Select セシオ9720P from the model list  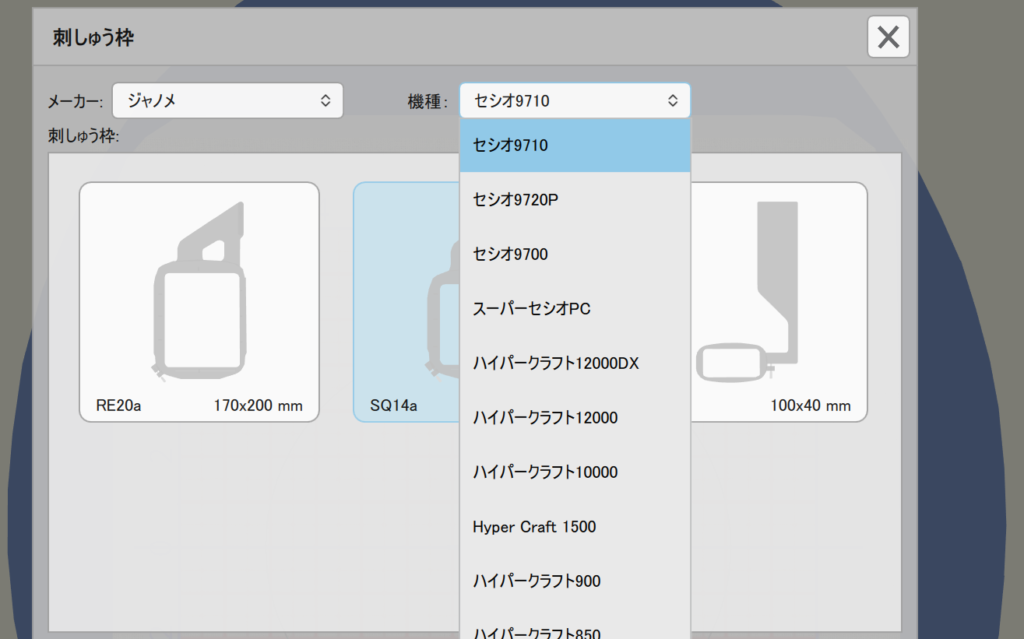[x=575, y=200]
